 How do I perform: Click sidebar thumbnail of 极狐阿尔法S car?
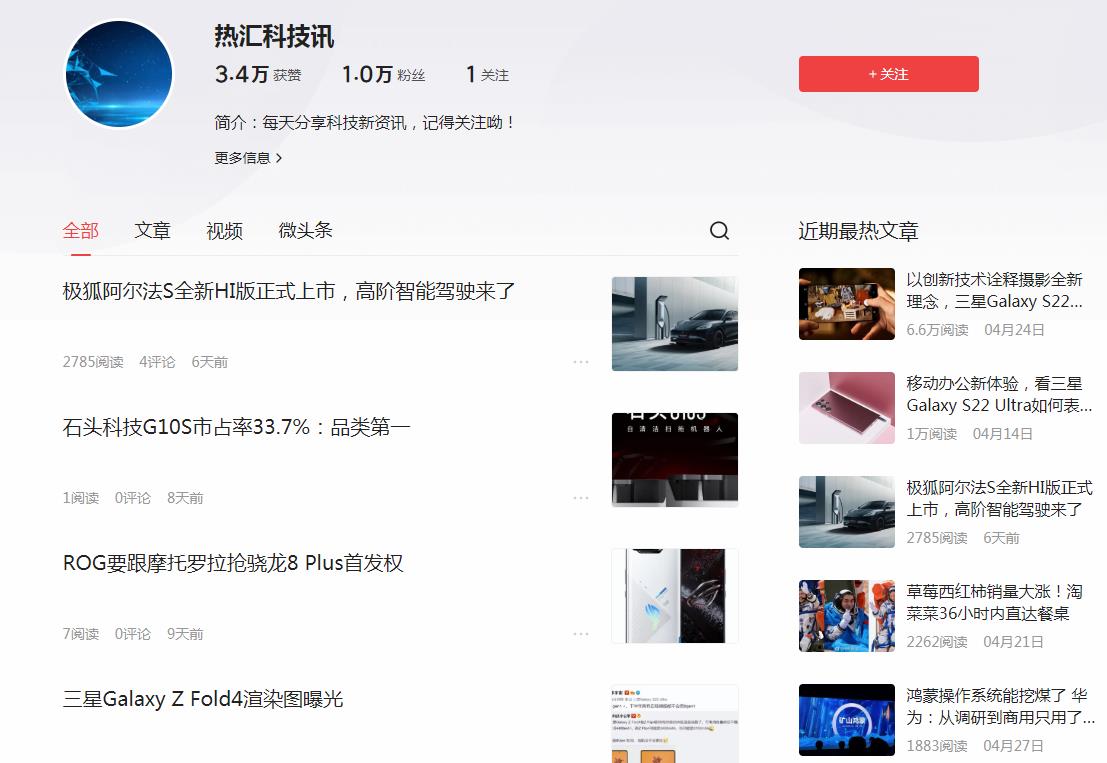[846, 512]
